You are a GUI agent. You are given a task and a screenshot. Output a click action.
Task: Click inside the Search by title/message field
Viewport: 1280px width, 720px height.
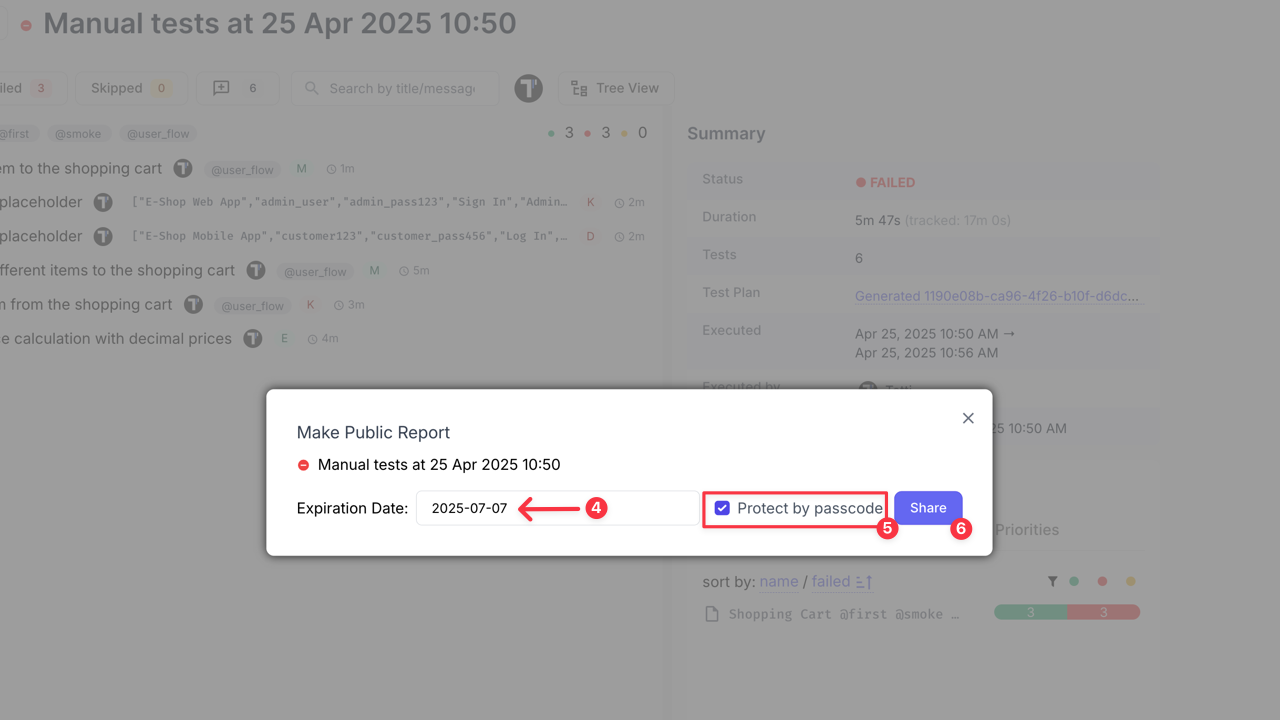[400, 88]
